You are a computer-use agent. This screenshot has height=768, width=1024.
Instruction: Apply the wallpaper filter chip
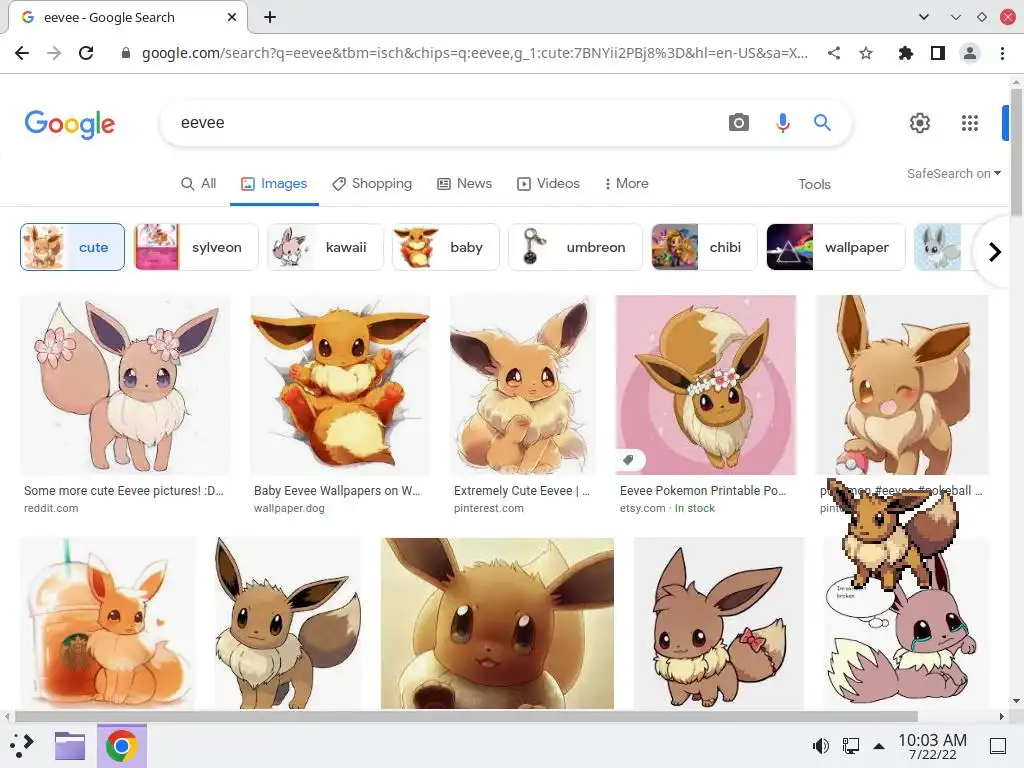coord(836,247)
